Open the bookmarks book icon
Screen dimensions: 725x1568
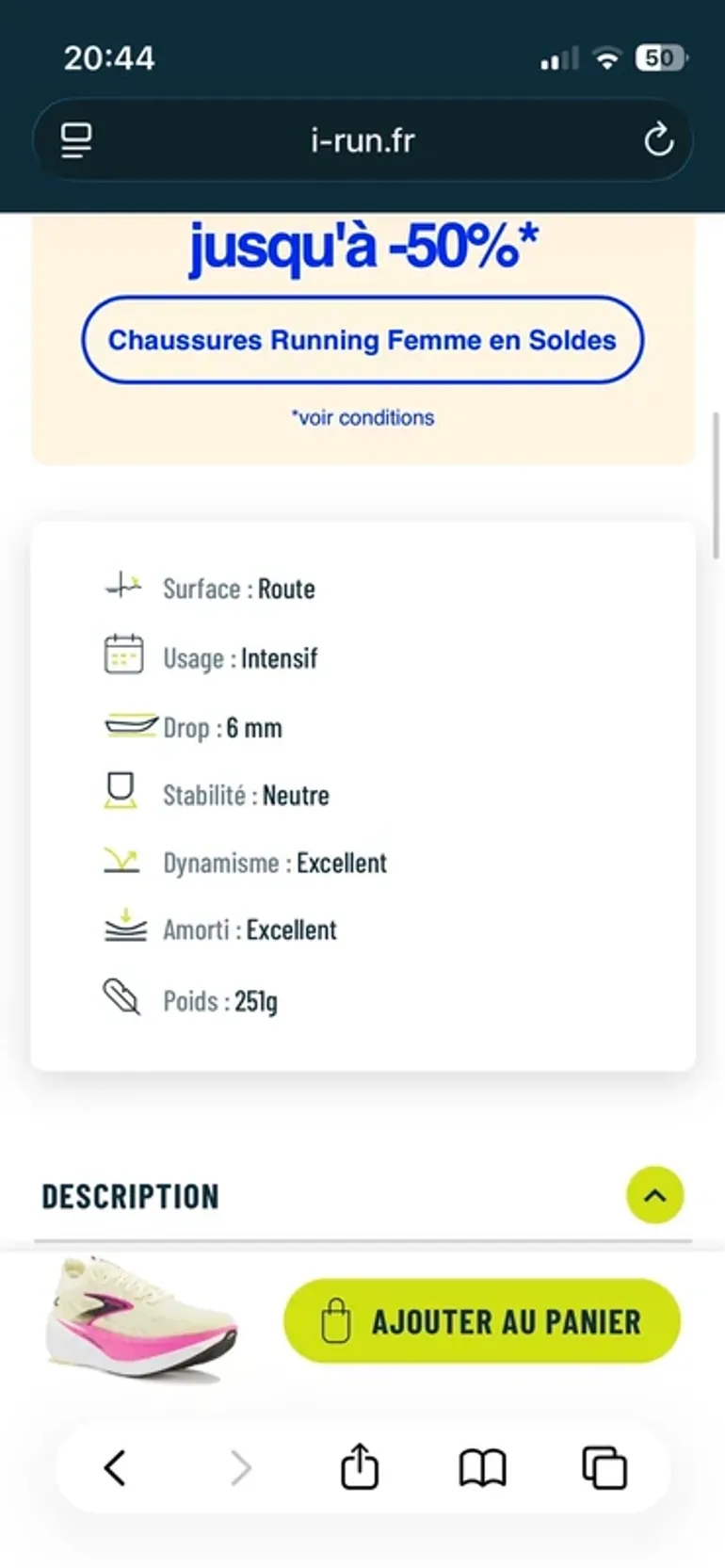pos(483,1467)
